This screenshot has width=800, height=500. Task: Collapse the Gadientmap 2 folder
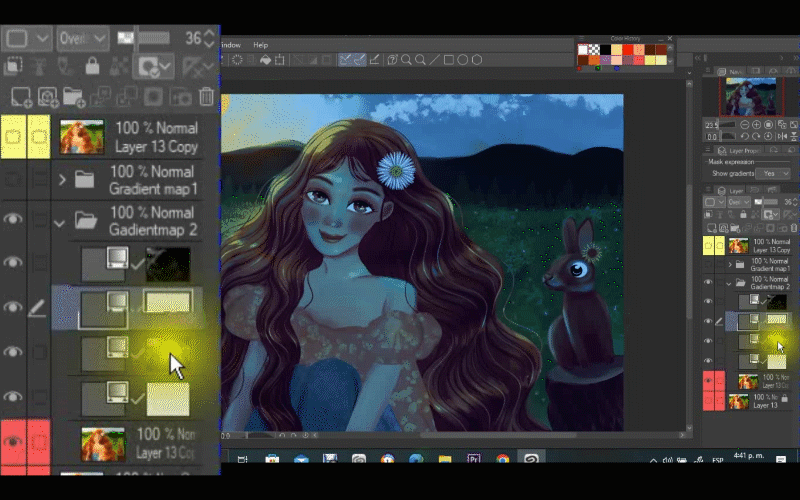coord(59,221)
